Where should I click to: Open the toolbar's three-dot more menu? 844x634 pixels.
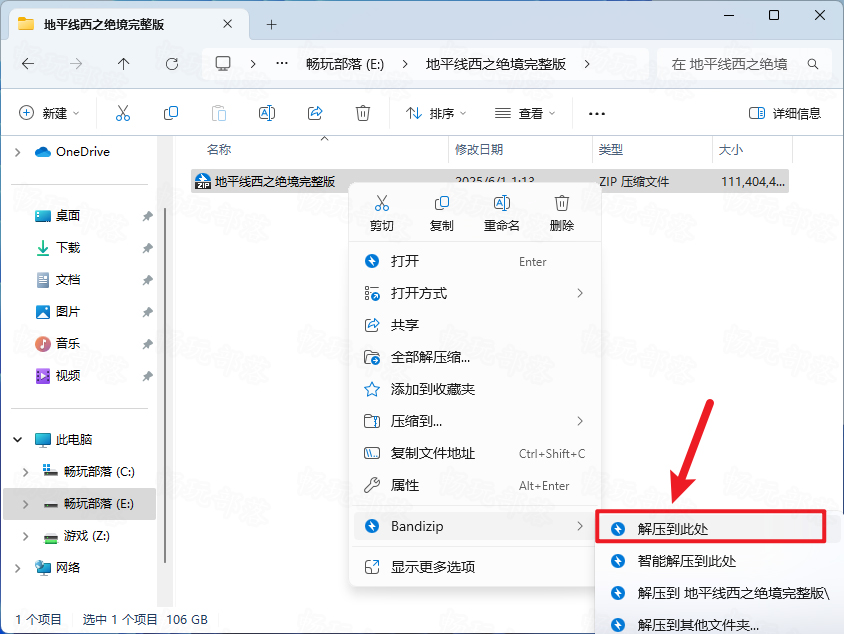click(596, 114)
